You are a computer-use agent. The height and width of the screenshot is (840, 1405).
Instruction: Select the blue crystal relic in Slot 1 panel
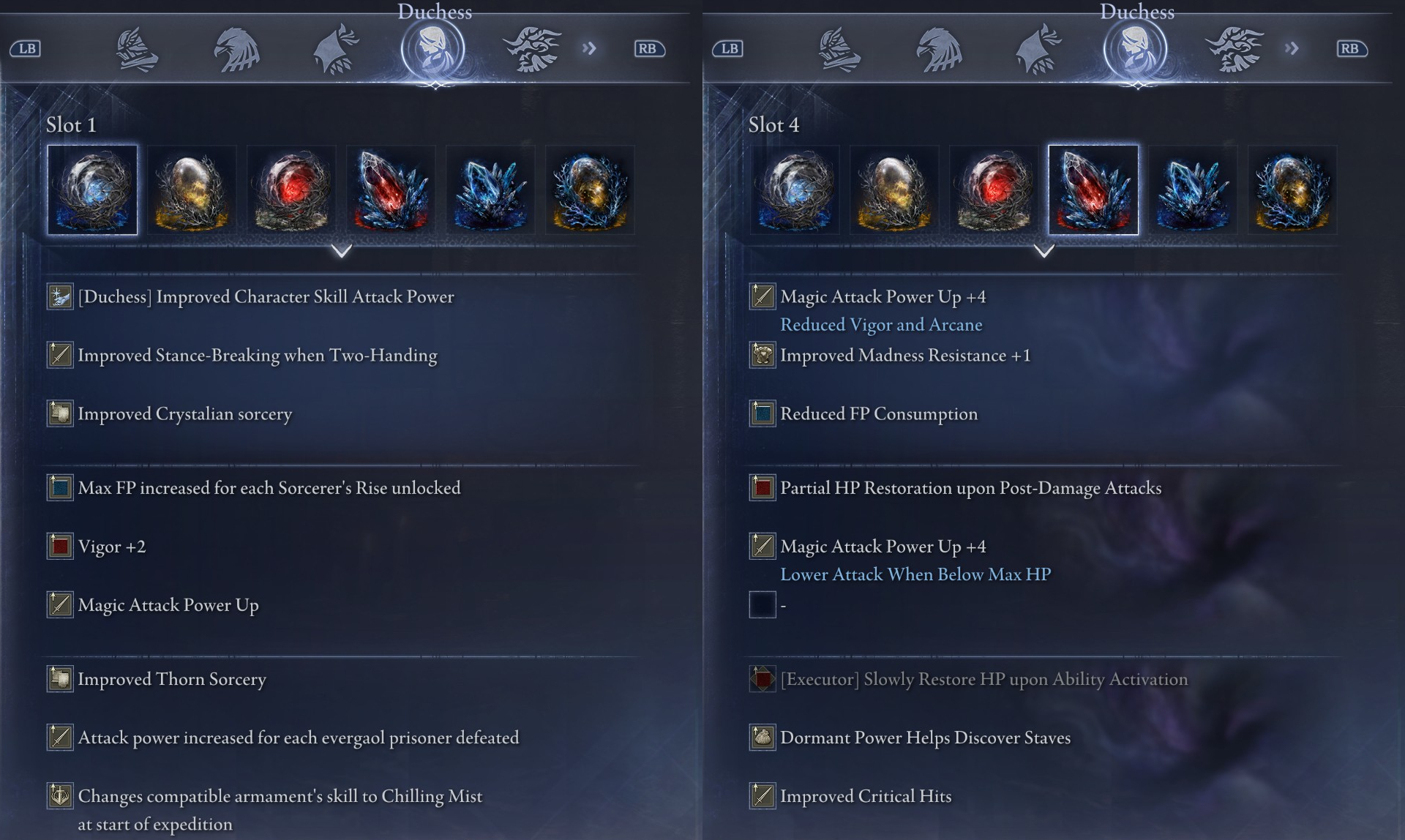pyautogui.click(x=490, y=190)
